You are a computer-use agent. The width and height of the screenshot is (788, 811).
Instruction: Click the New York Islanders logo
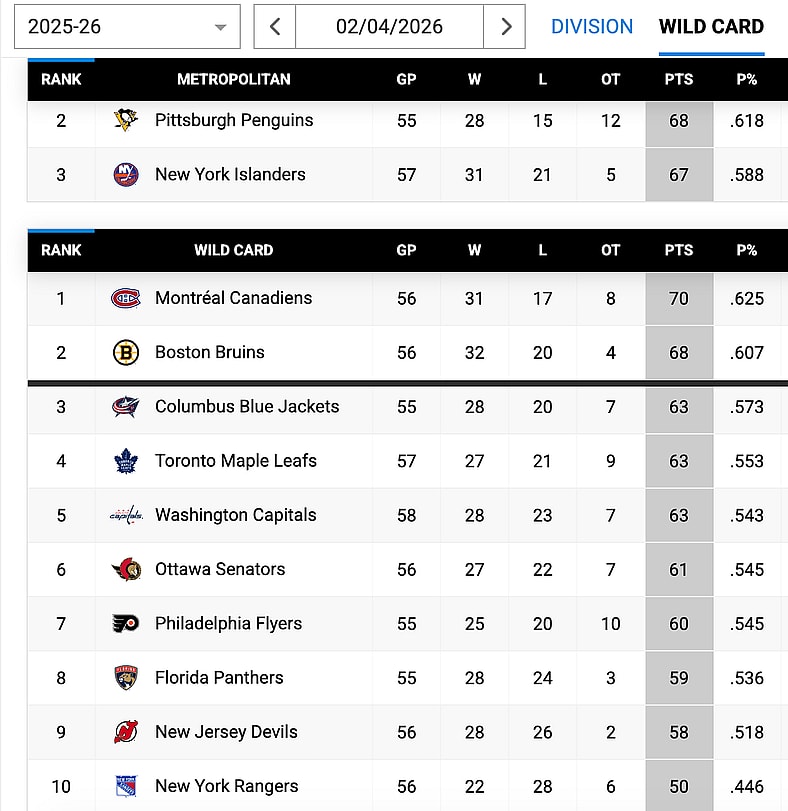pos(126,175)
